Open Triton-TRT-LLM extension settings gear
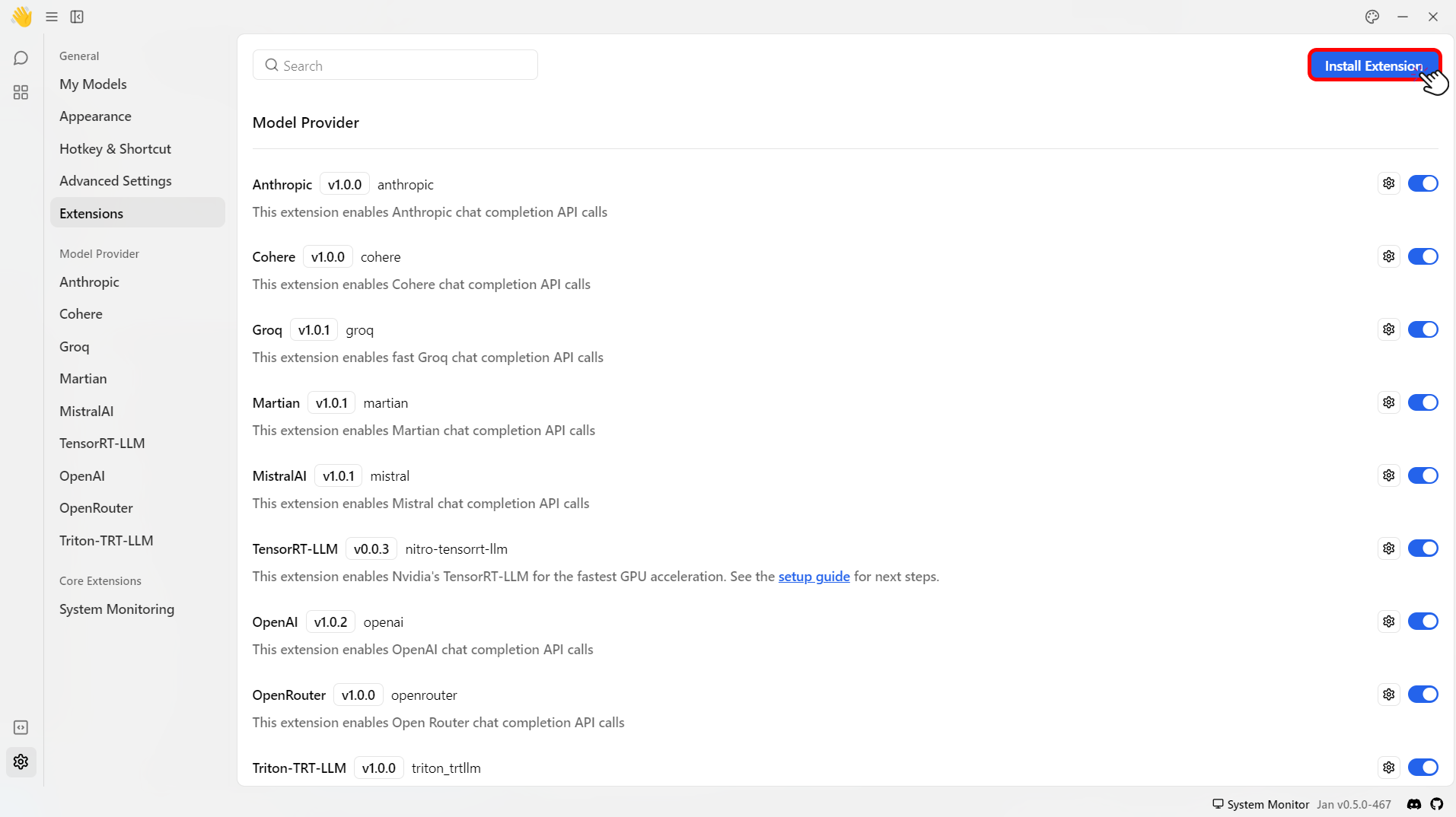The height and width of the screenshot is (817, 1456). (x=1389, y=768)
